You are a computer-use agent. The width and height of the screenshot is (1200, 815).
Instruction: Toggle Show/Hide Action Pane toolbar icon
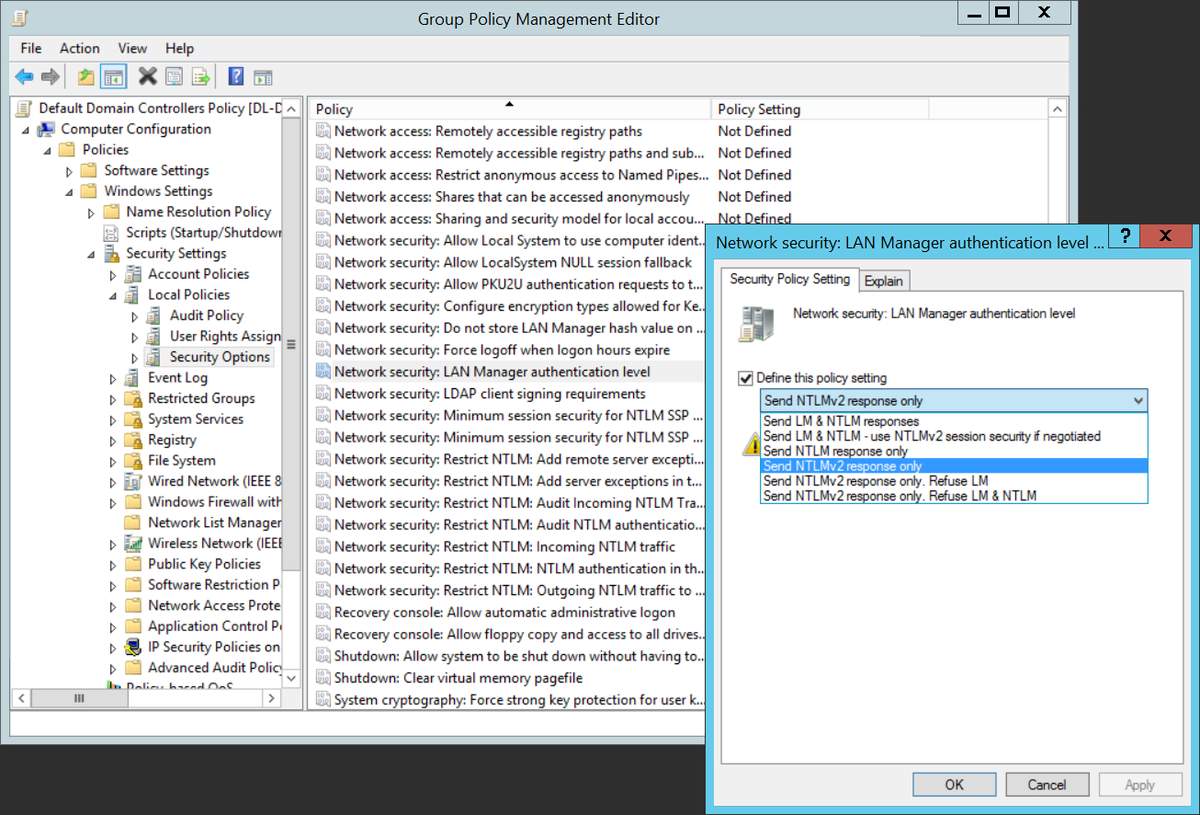pos(263,77)
